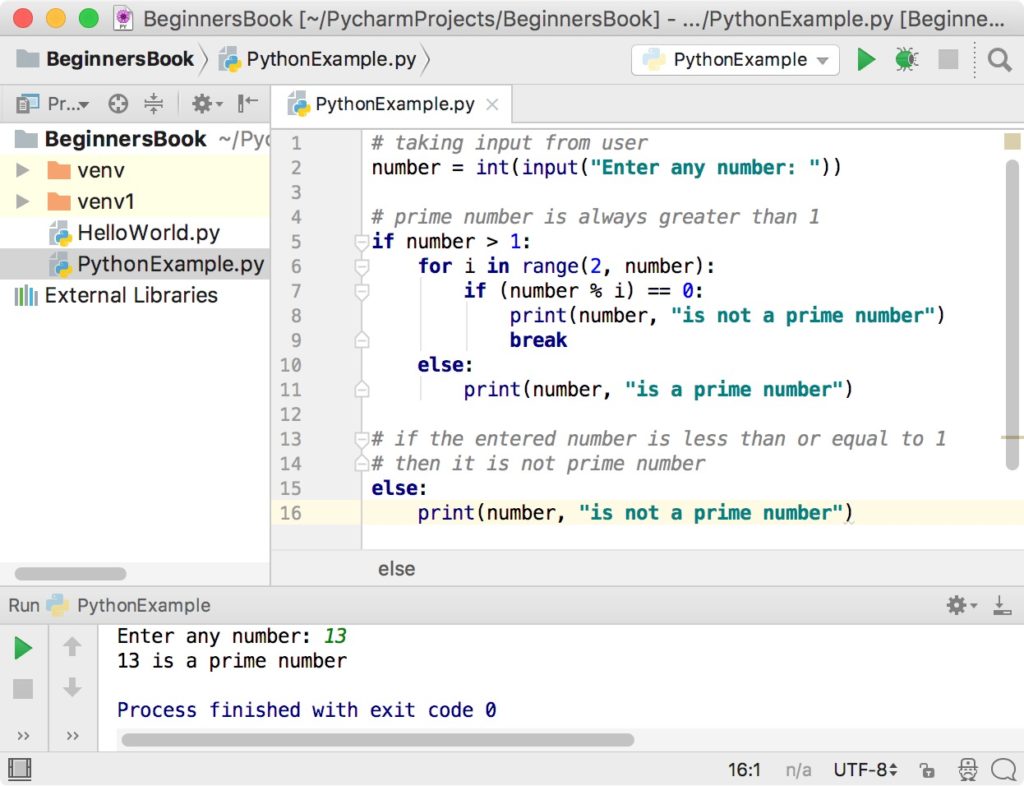Click the n/a line separator indicator
This screenshot has height=786, width=1024.
pyautogui.click(x=798, y=770)
